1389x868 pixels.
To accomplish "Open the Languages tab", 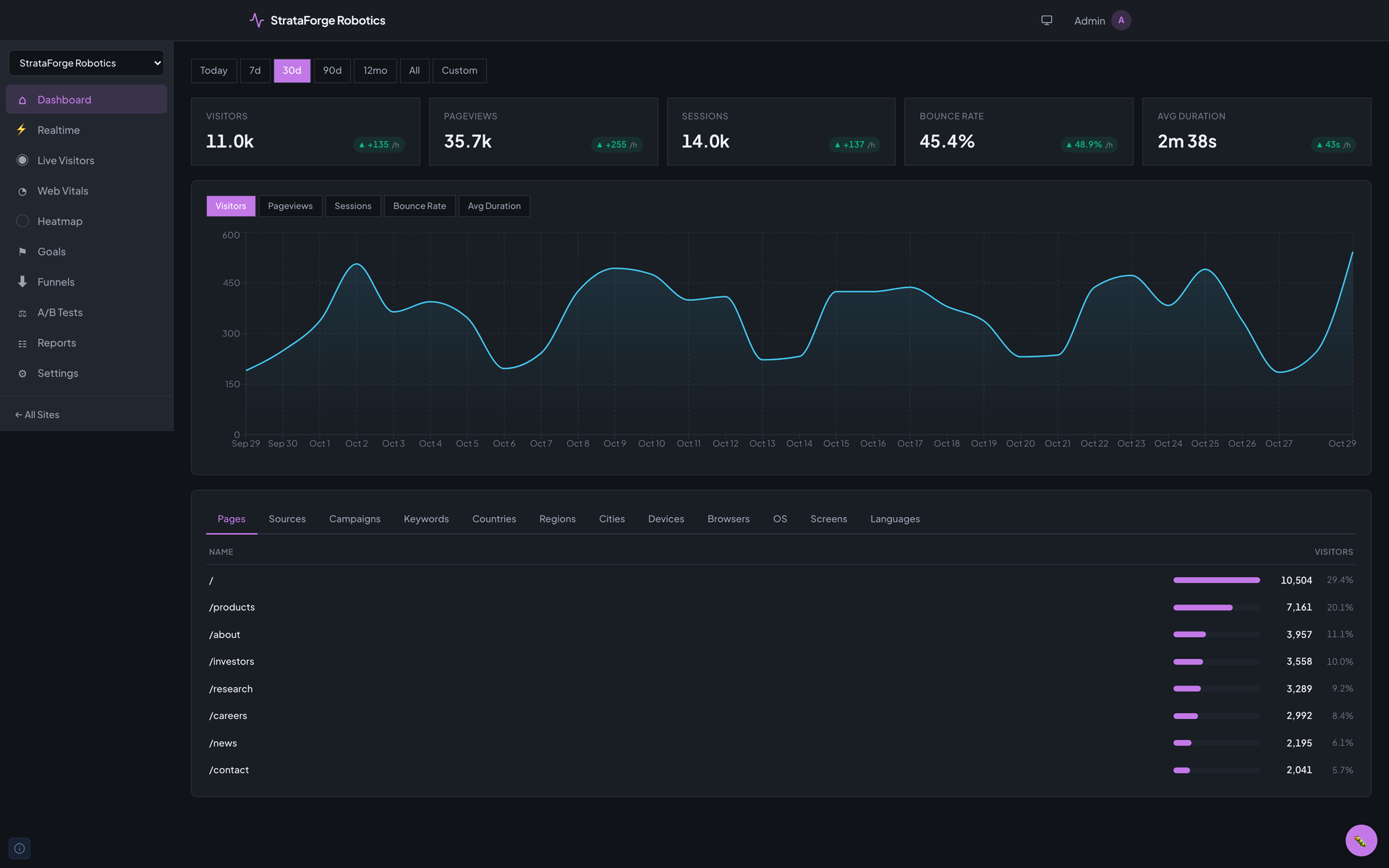I will pos(895,519).
